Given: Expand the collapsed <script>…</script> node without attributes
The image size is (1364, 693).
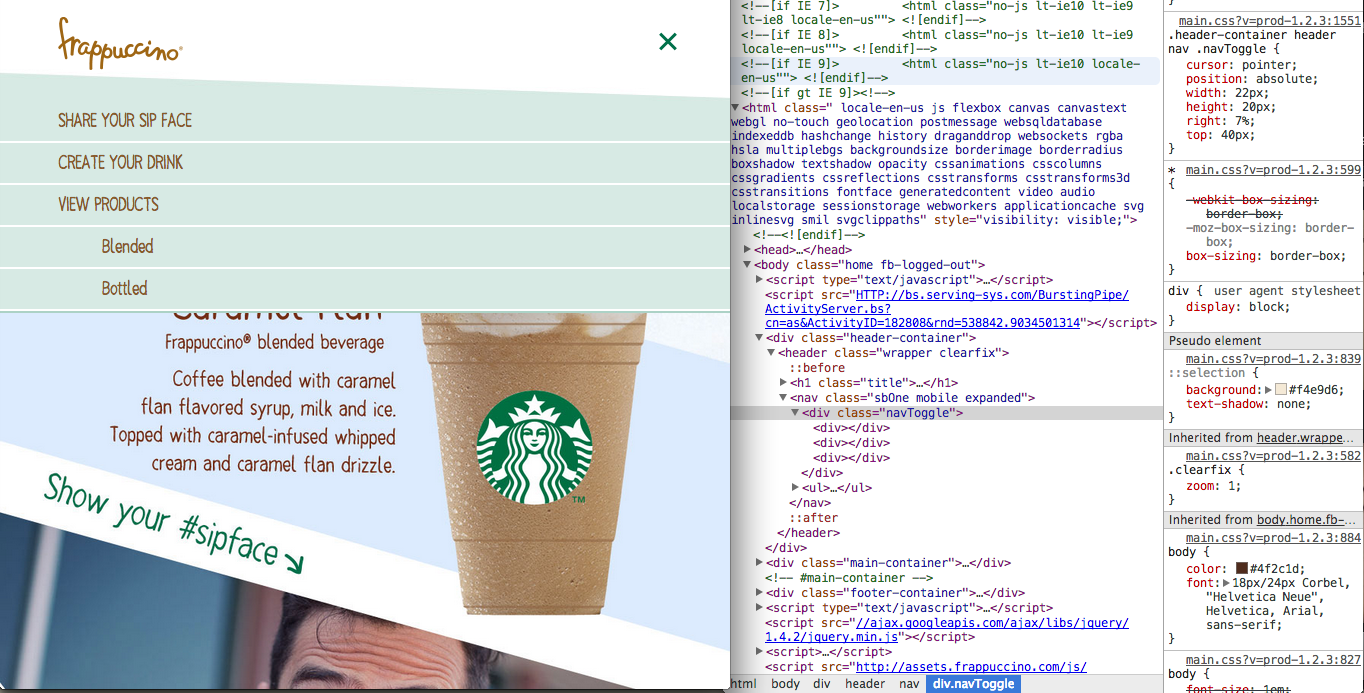Looking at the screenshot, I should click(x=760, y=652).
